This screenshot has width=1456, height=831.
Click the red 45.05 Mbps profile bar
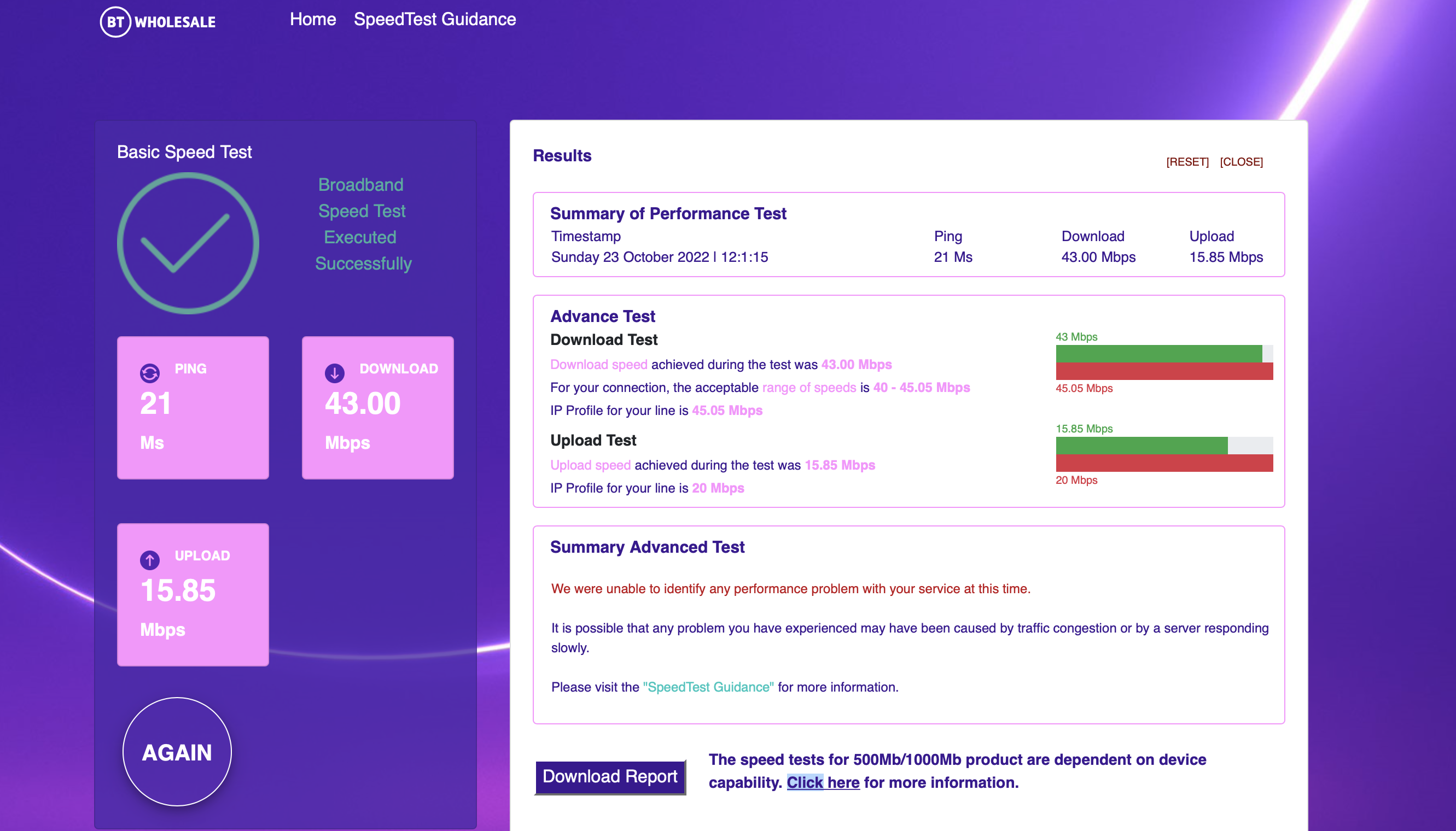pyautogui.click(x=1164, y=372)
